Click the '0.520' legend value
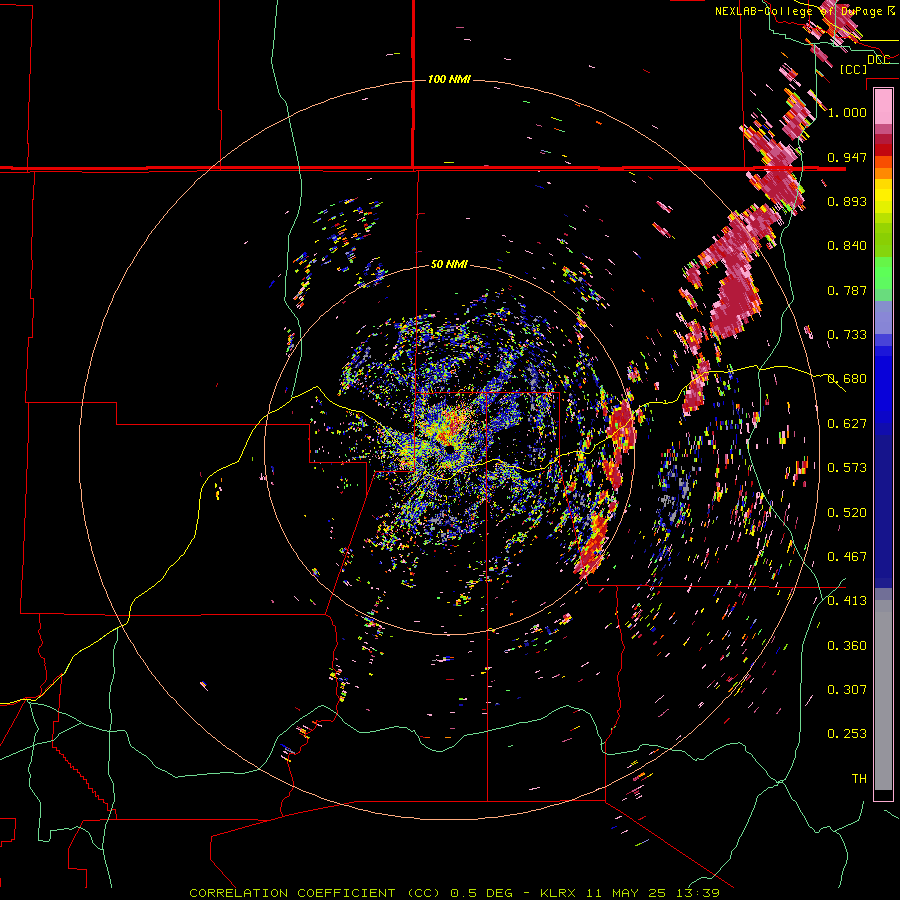Viewport: 900px width, 900px height. 847,513
